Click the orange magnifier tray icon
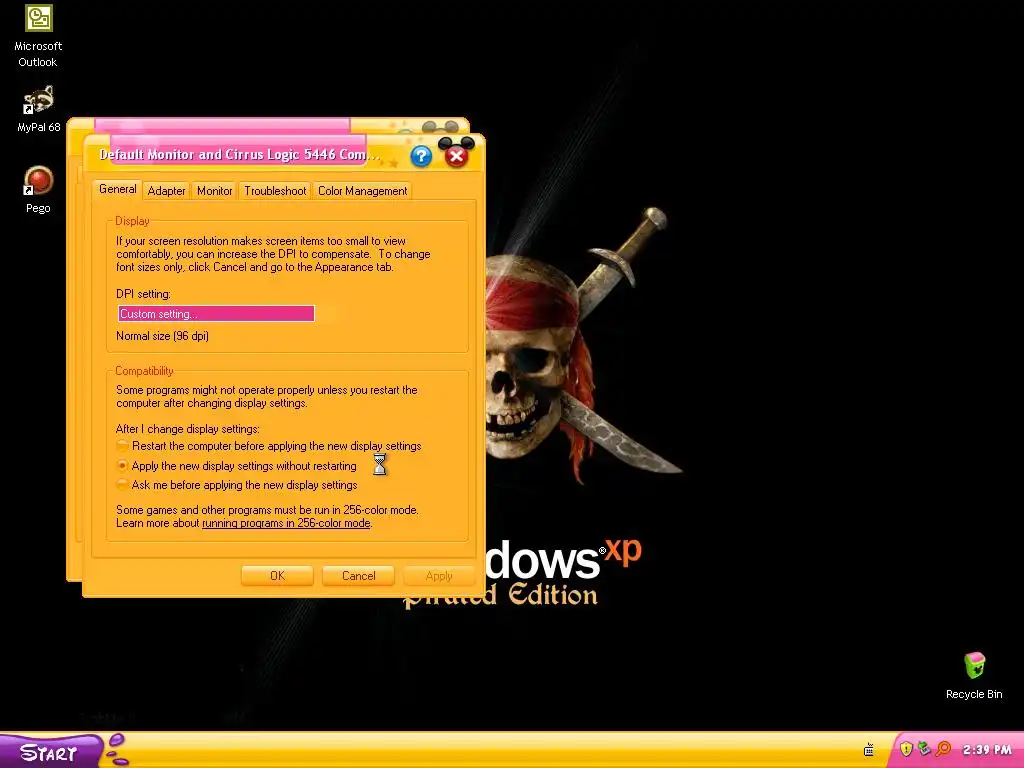This screenshot has width=1024, height=768. 942,748
